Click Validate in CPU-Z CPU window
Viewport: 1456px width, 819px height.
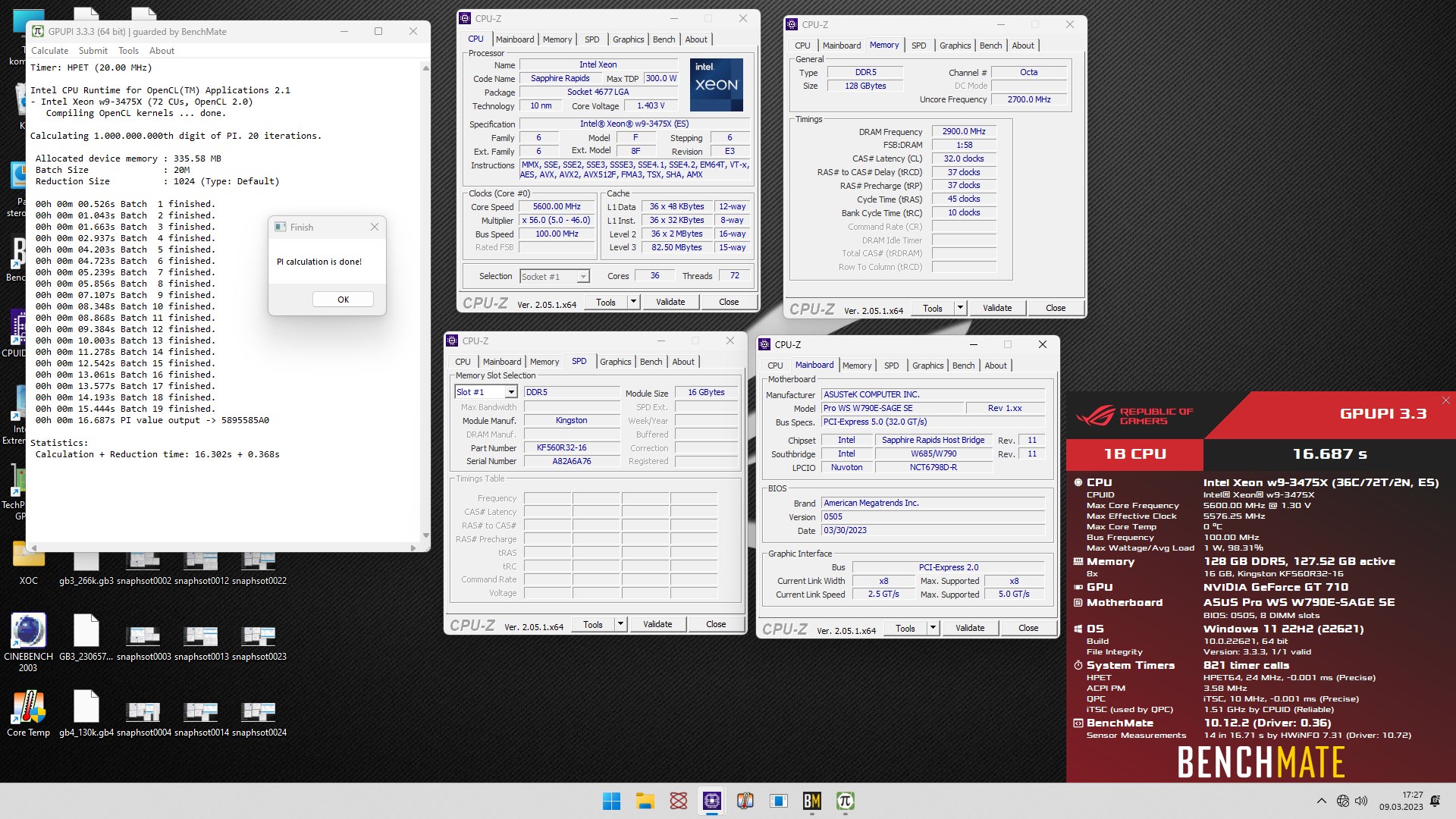670,302
